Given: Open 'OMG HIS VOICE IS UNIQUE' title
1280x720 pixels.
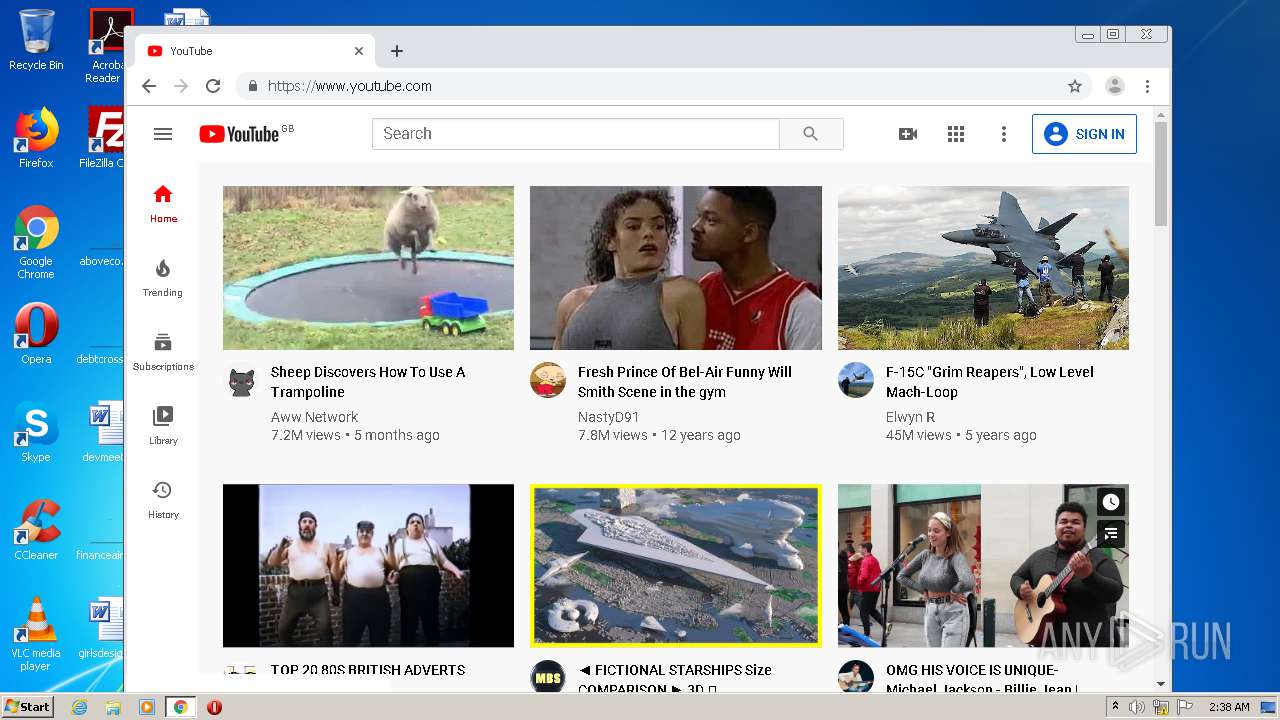Looking at the screenshot, I should pos(981,679).
